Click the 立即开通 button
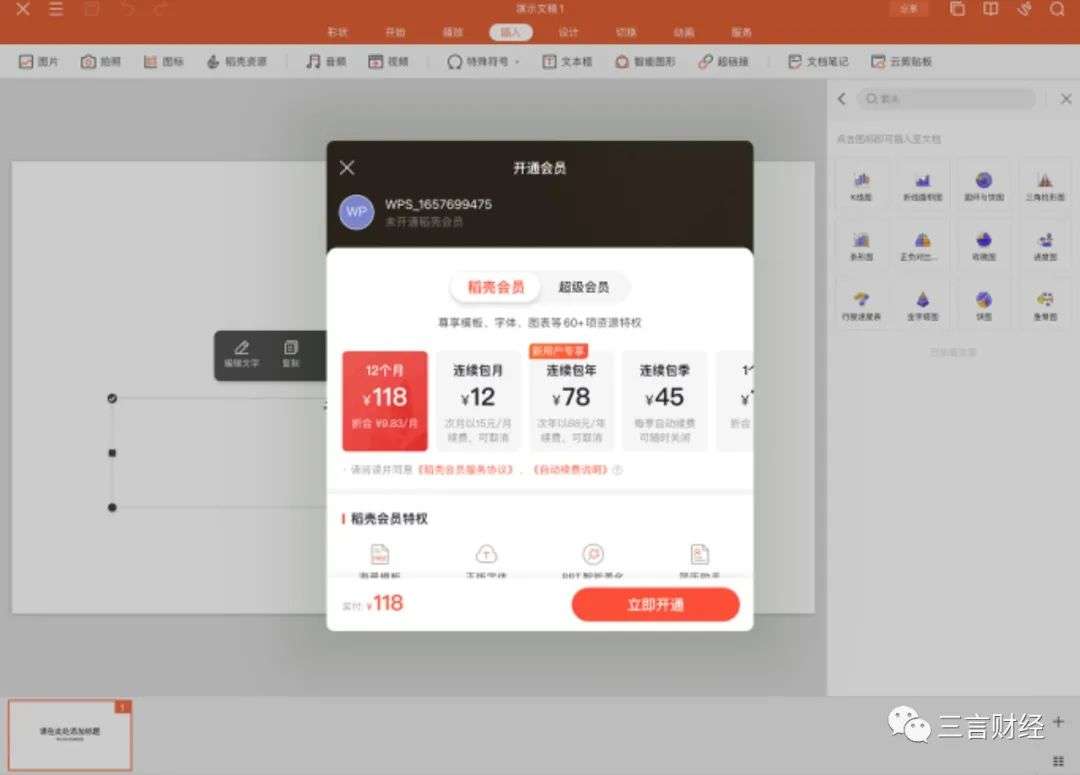1080x775 pixels. click(x=655, y=604)
